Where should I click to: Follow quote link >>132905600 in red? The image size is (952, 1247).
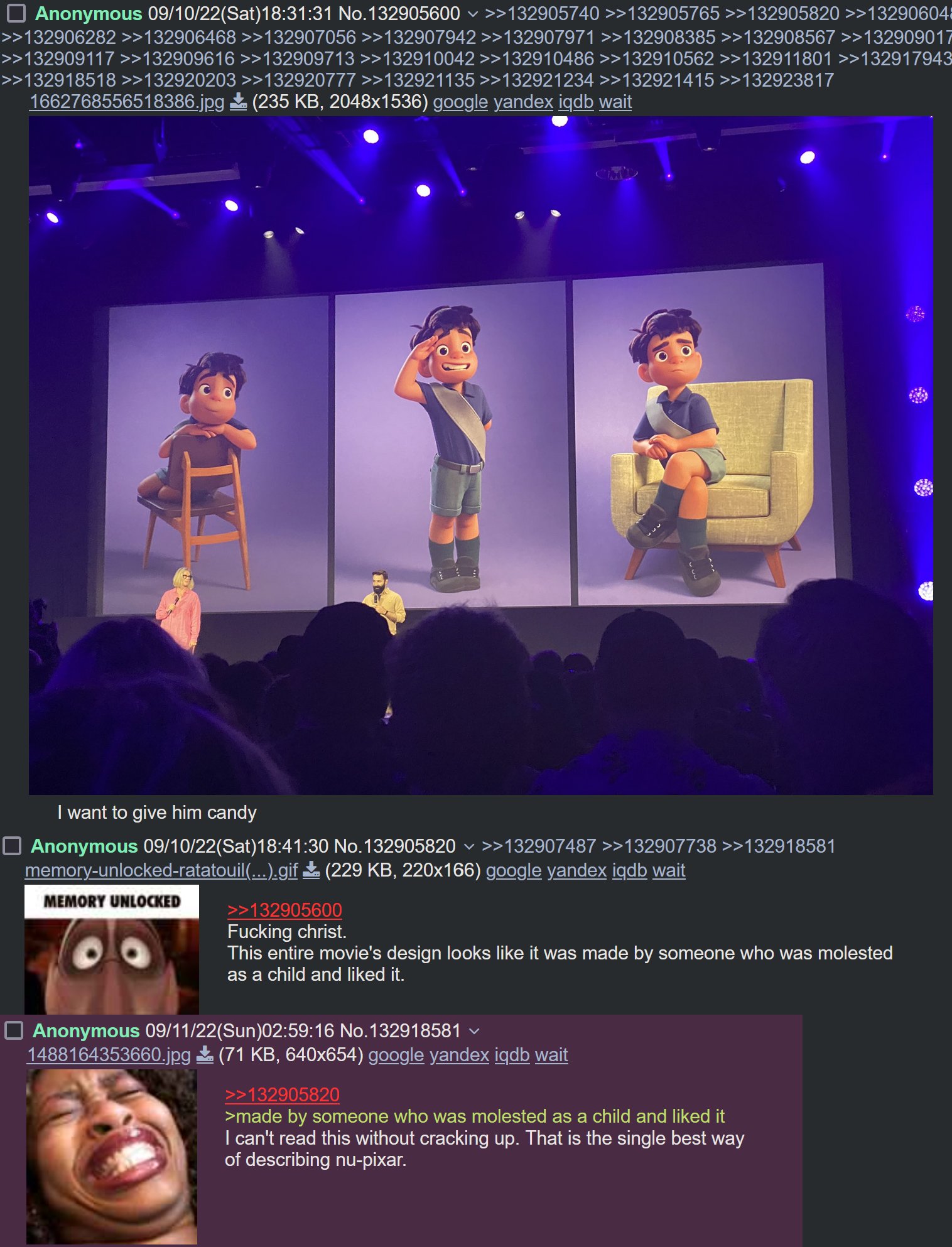[x=284, y=910]
